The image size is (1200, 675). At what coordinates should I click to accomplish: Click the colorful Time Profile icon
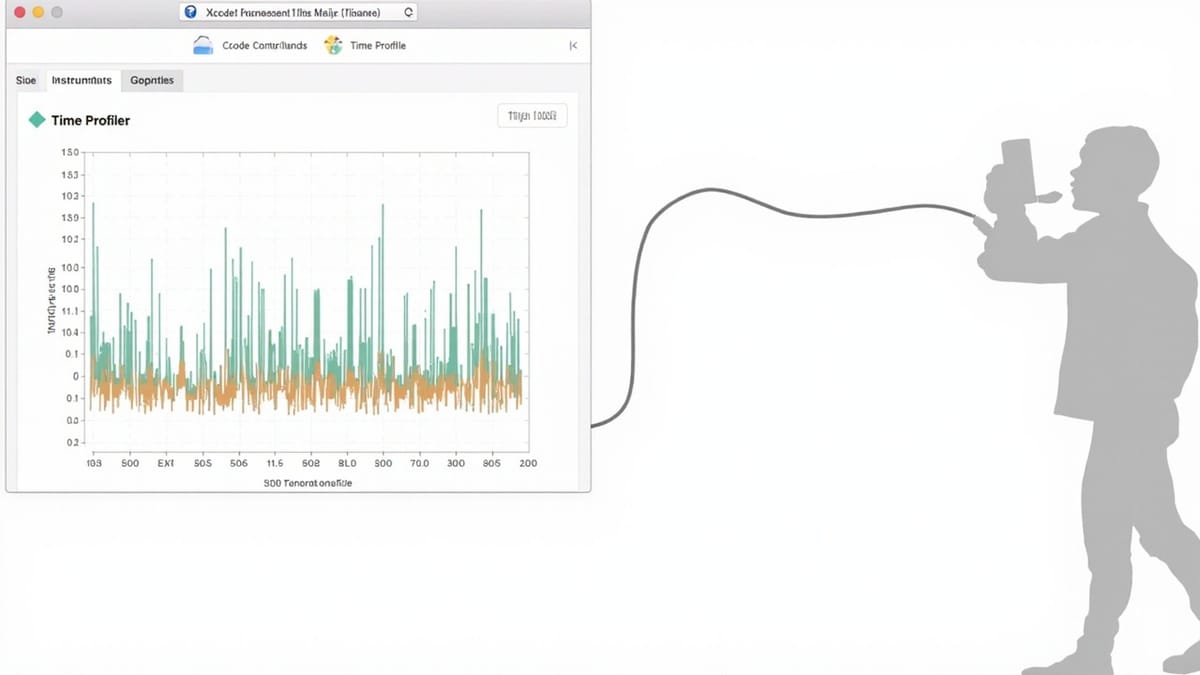333,45
